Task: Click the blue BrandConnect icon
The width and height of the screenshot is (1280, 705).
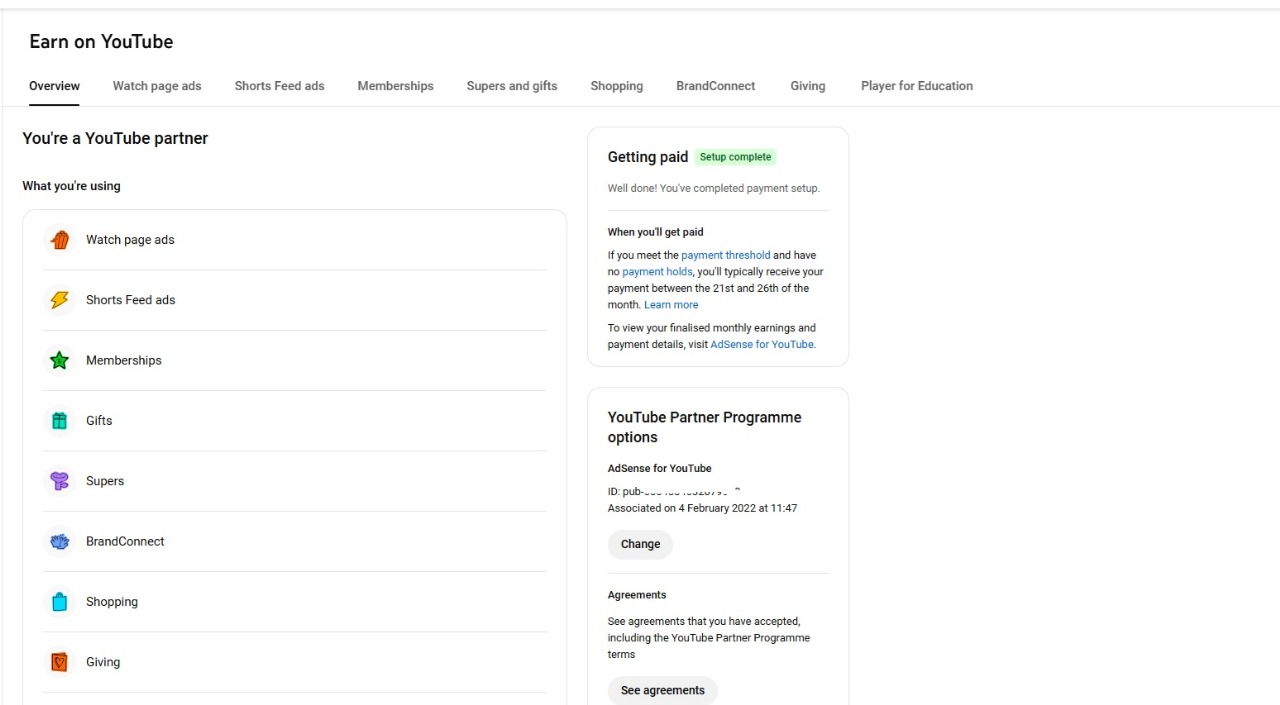Action: pos(60,542)
